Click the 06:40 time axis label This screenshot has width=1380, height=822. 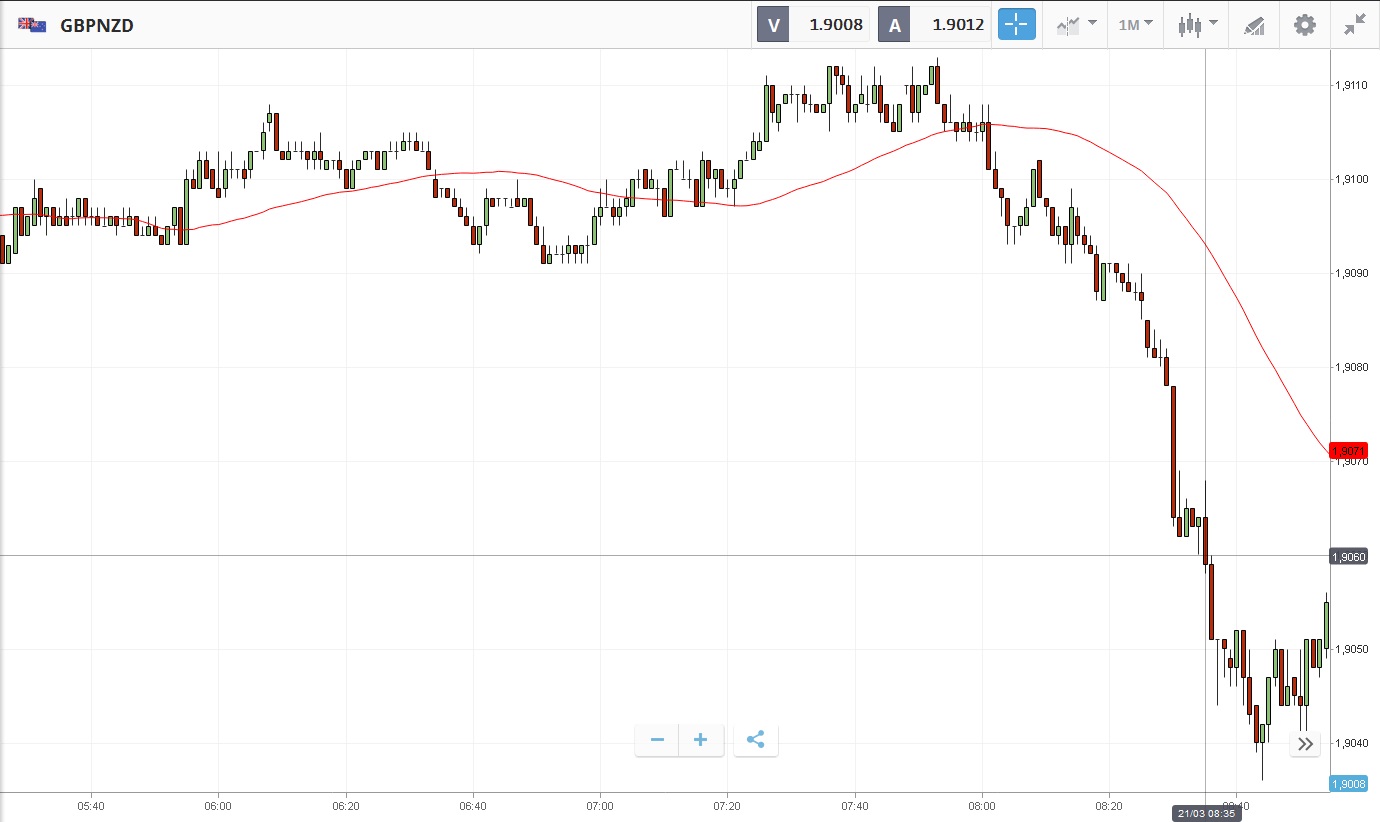tap(473, 806)
